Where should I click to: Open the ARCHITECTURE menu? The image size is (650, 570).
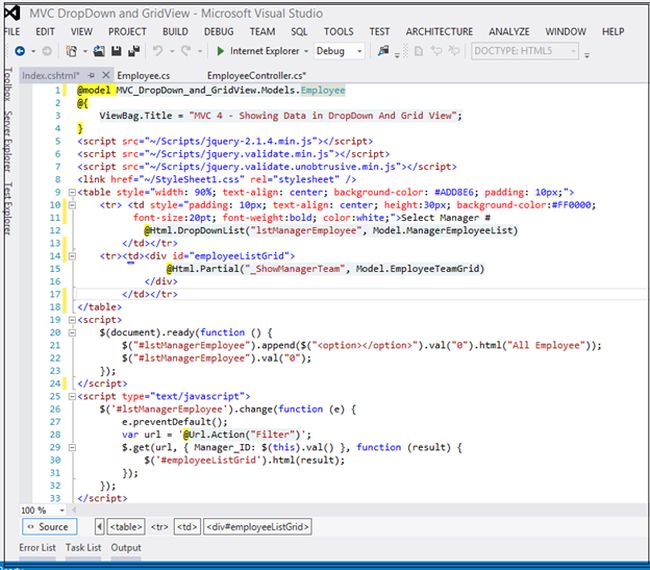pyautogui.click(x=441, y=32)
